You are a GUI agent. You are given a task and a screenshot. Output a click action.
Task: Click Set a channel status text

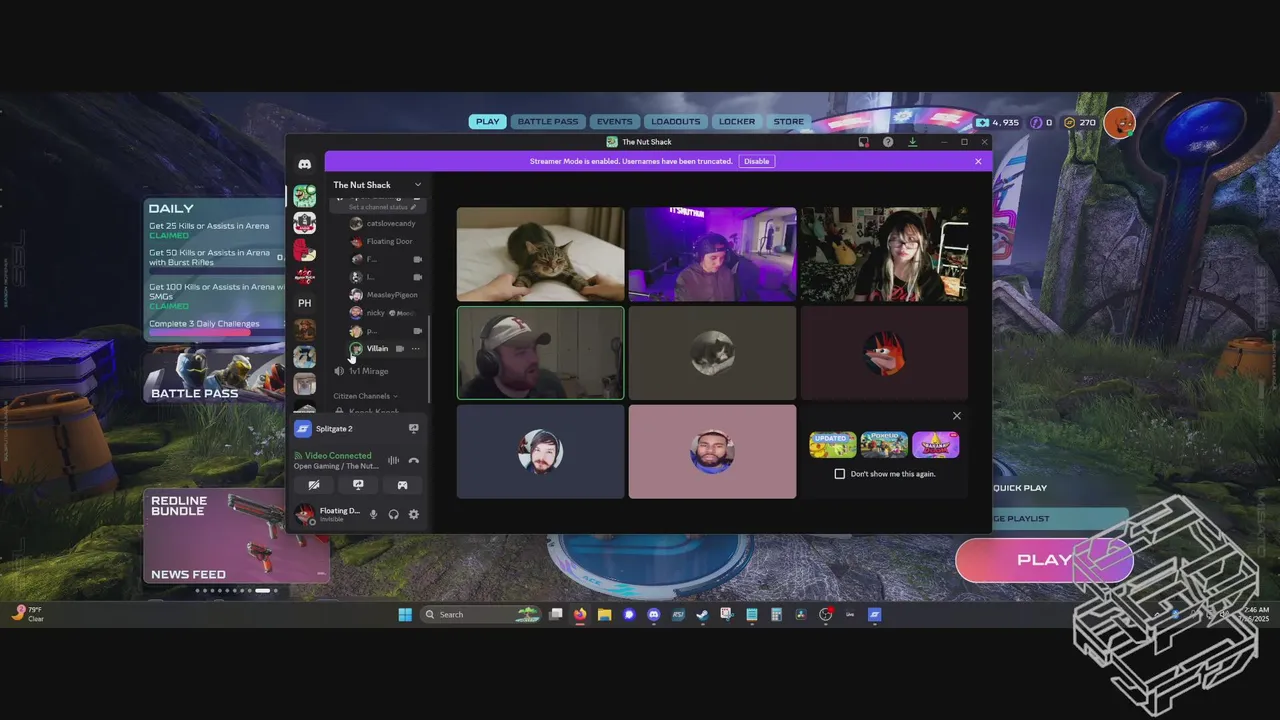coord(378,207)
